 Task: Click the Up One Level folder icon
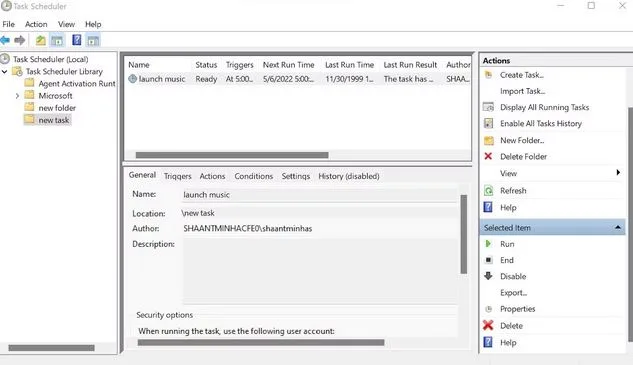(x=40, y=40)
